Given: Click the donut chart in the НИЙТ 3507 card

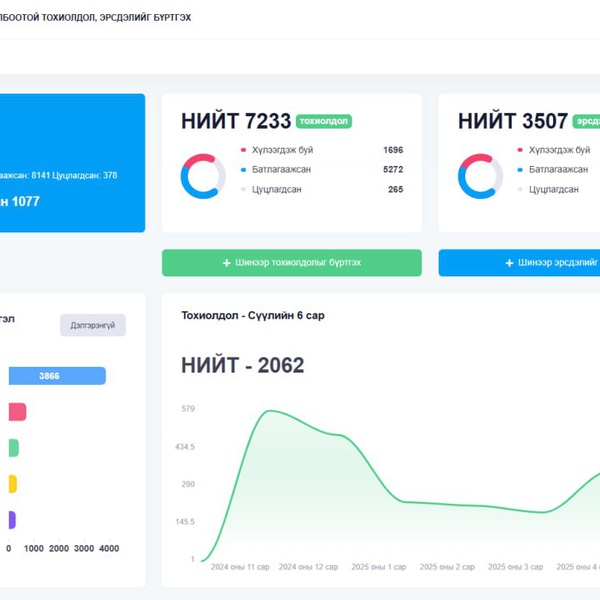Looking at the screenshot, I should tap(480, 176).
